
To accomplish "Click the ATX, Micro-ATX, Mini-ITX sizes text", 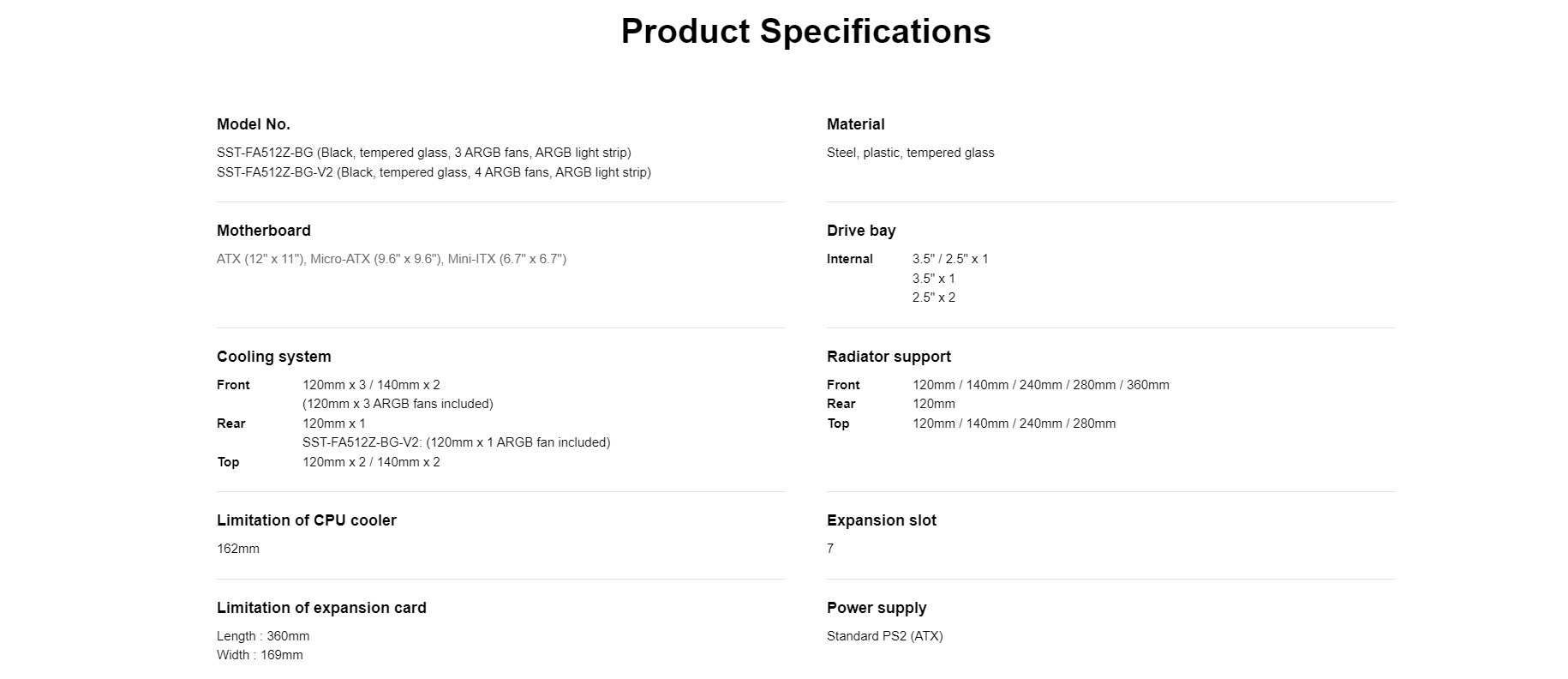I will point(392,259).
